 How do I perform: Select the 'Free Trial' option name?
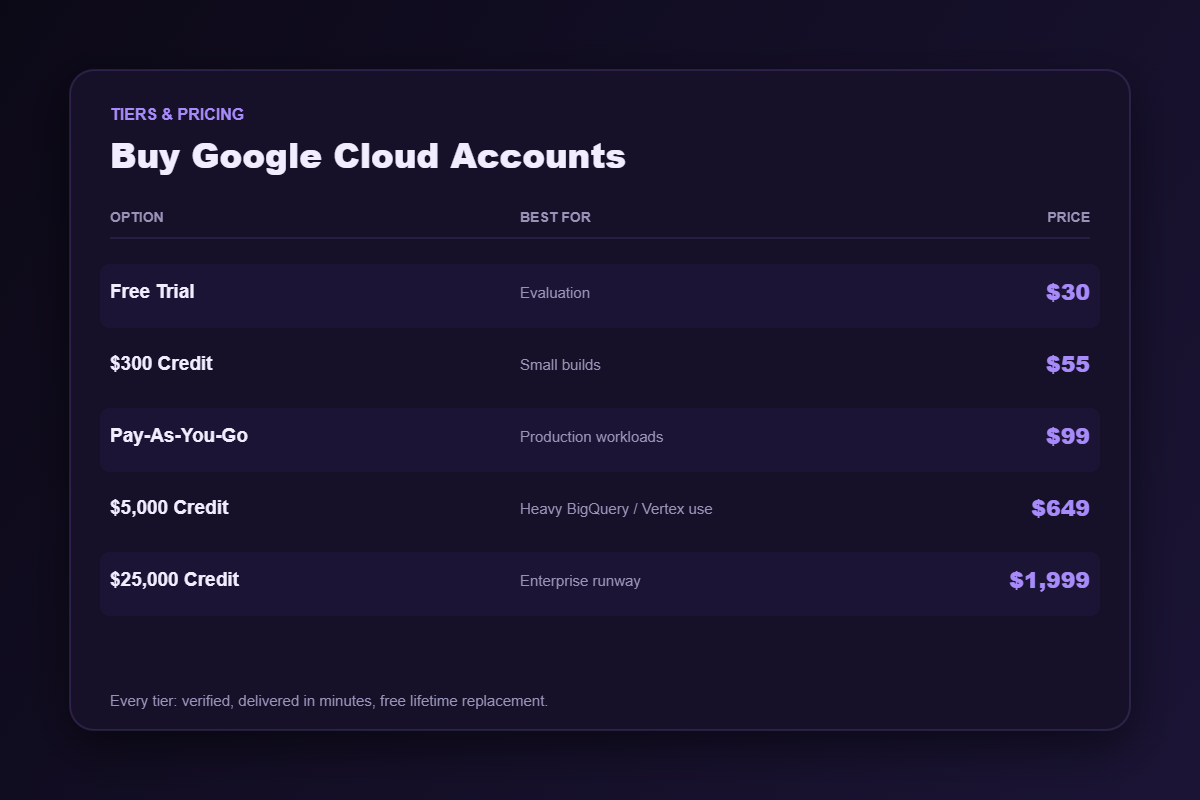(x=152, y=292)
